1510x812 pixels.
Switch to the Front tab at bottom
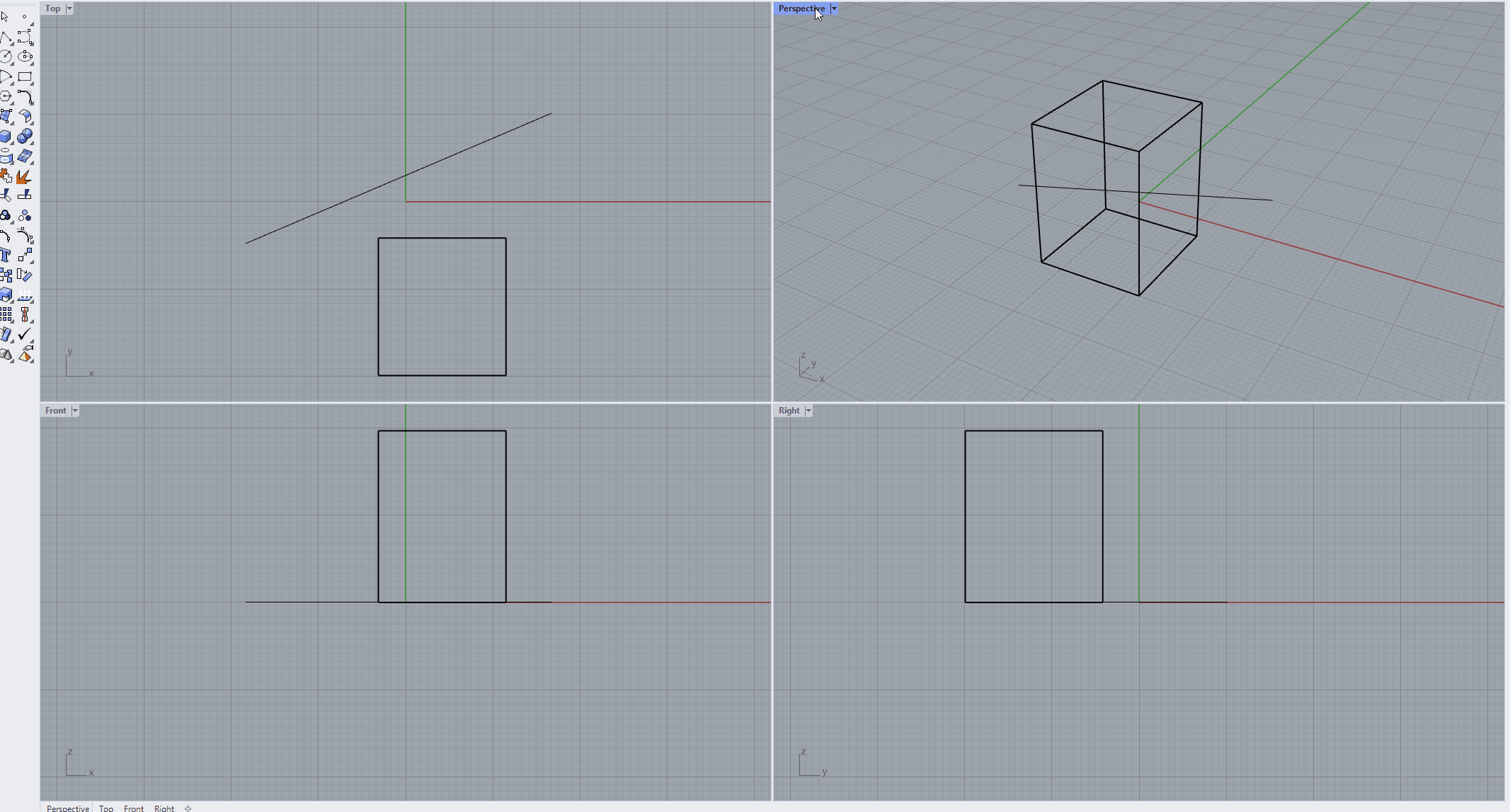tap(134, 808)
